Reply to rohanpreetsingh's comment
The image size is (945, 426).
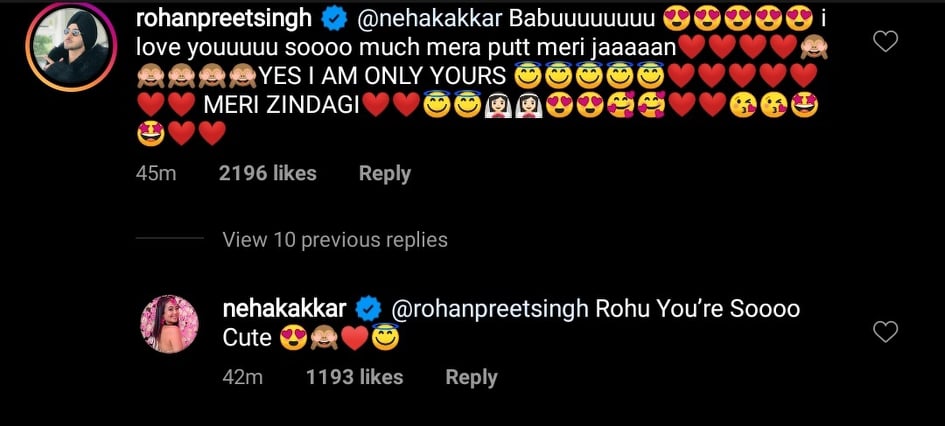pyautogui.click(x=384, y=173)
